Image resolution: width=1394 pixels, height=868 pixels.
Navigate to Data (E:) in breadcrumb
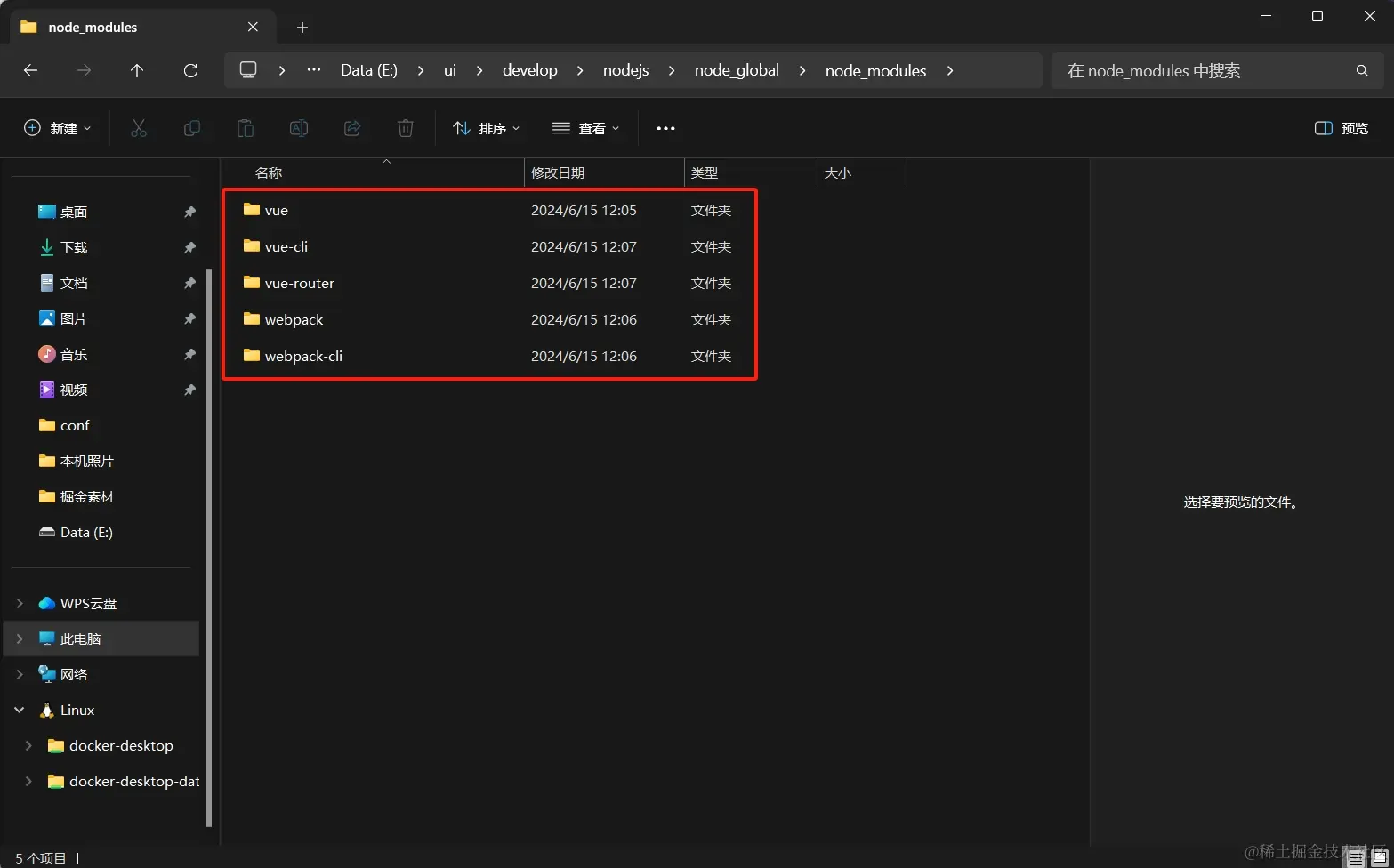click(369, 70)
